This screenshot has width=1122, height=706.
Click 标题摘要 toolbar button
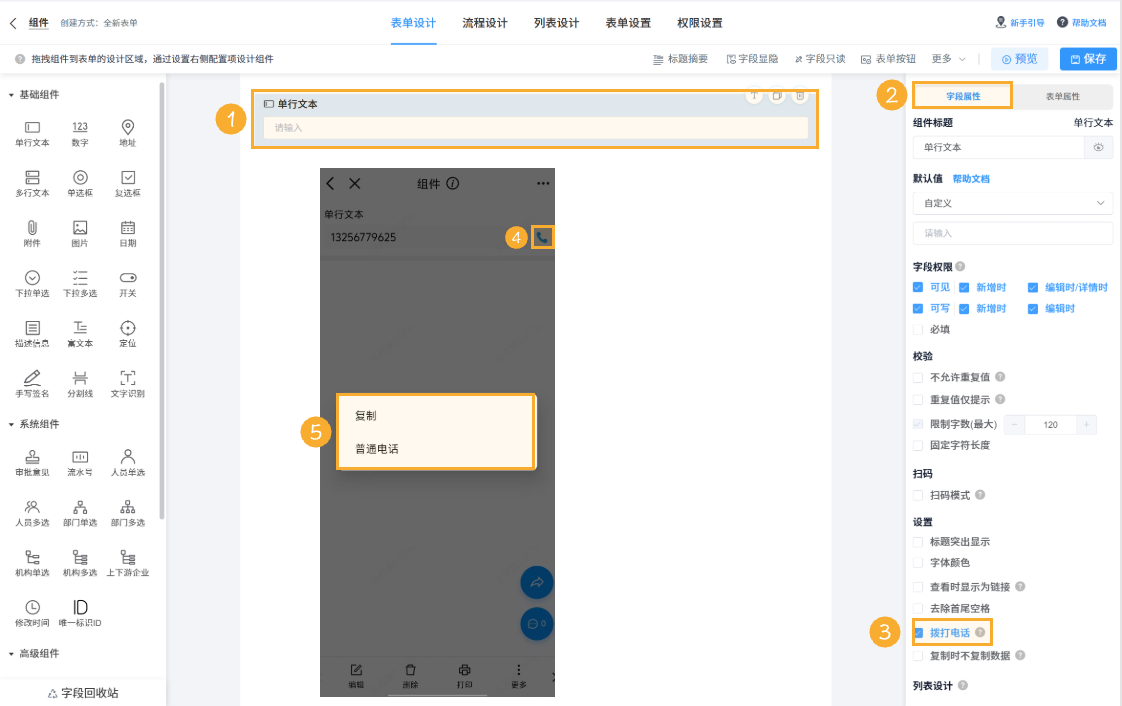pos(680,59)
